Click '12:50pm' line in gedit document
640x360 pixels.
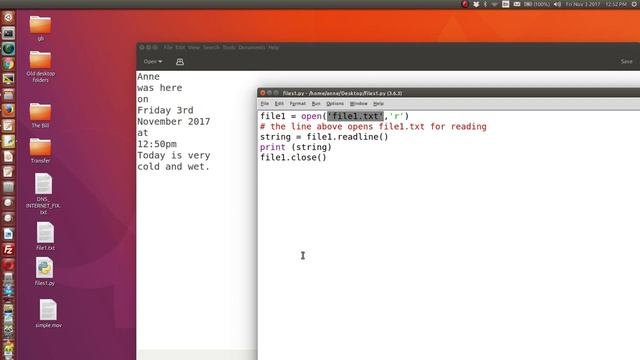[157, 144]
